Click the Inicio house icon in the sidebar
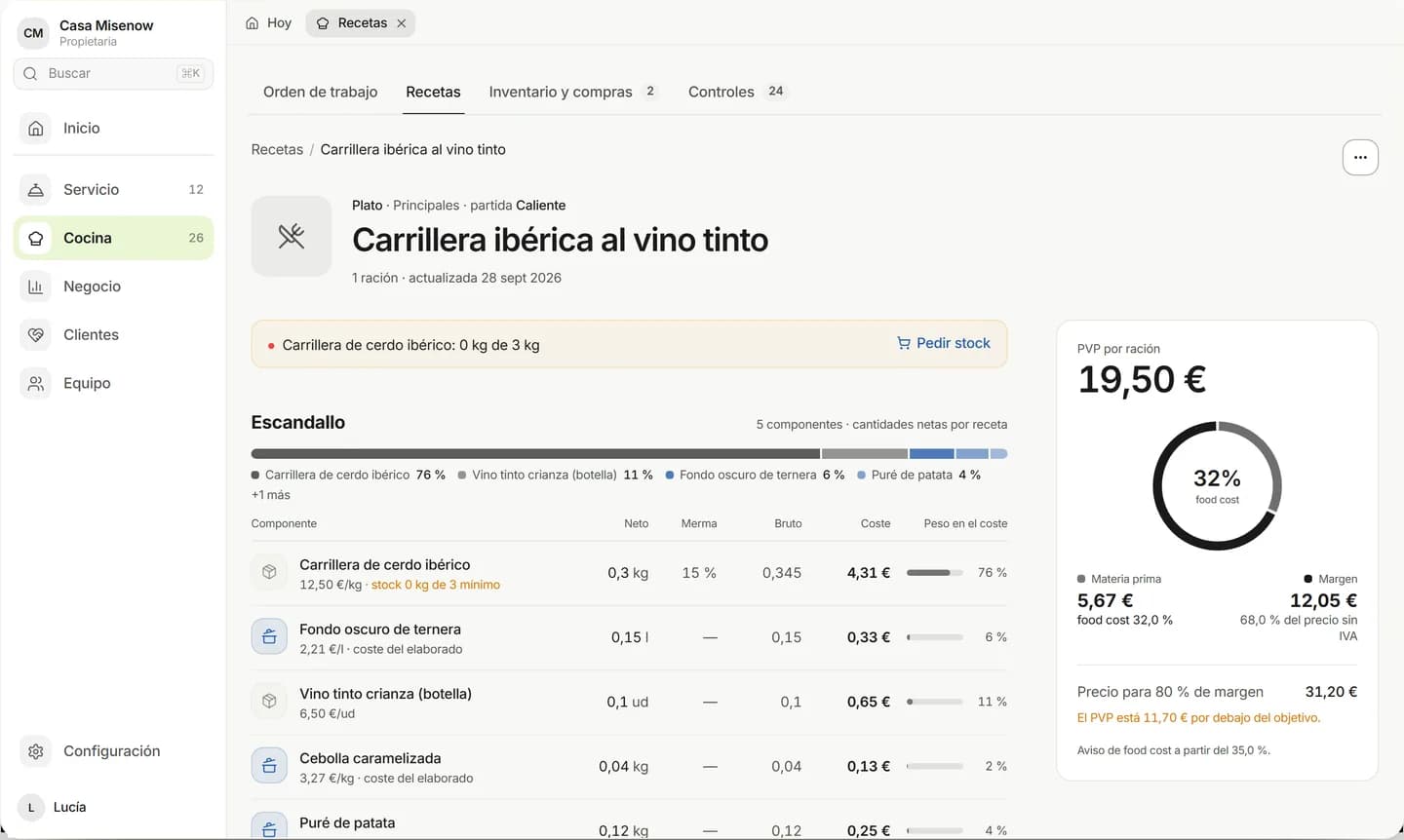 [36, 128]
